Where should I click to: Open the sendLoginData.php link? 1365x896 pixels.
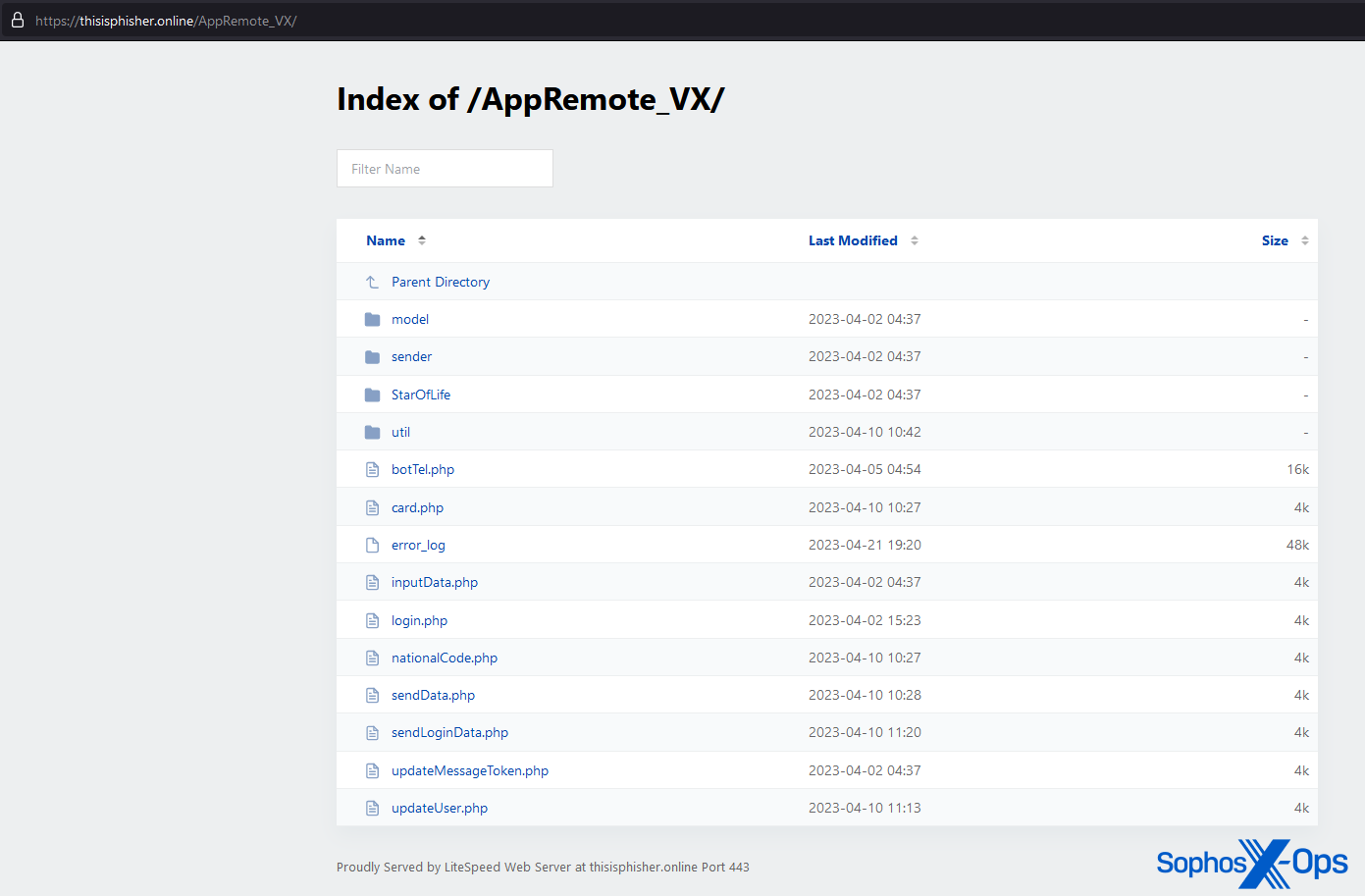(x=449, y=732)
